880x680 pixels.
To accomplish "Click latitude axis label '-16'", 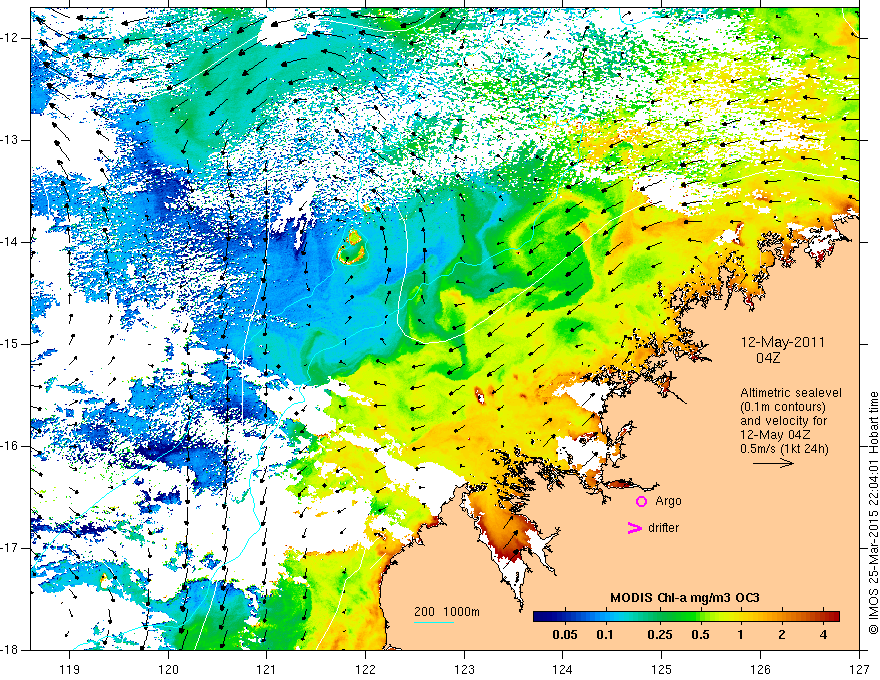I will [10, 446].
